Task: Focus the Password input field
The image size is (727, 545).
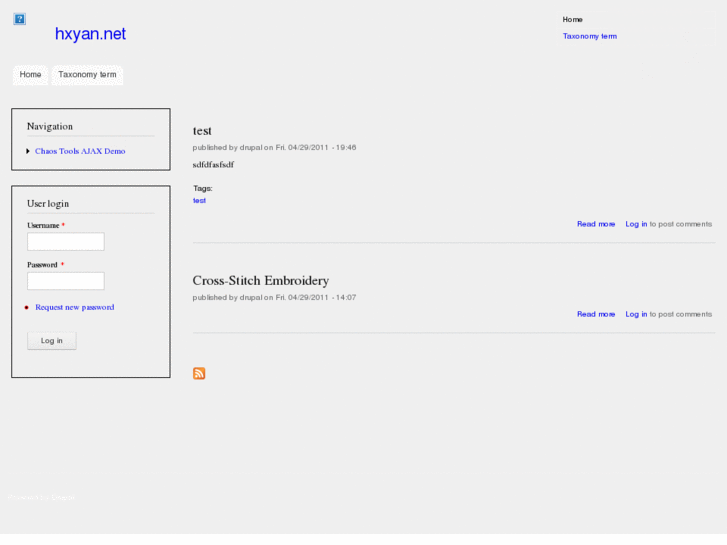Action: pyautogui.click(x=66, y=281)
